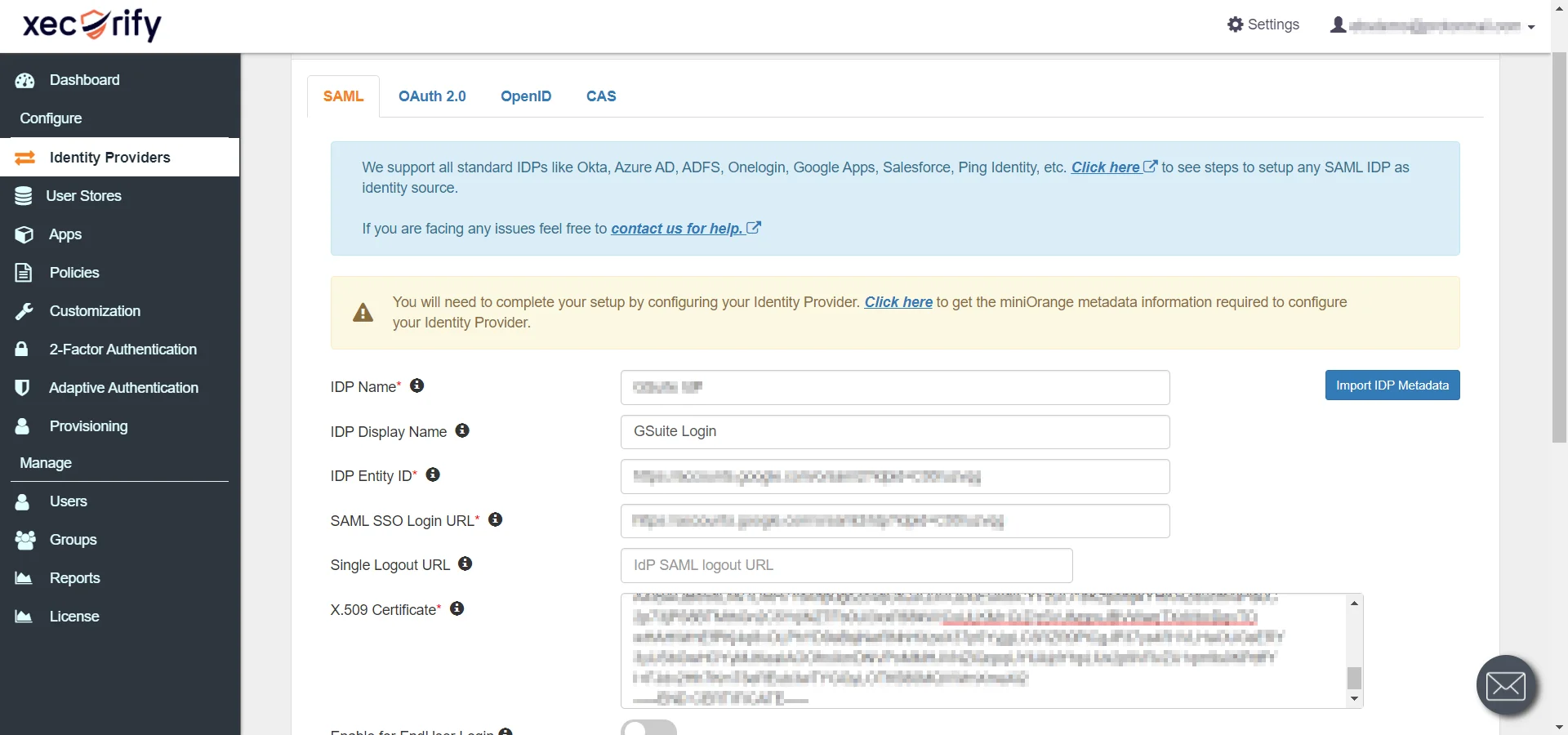
Task: View the IDP Name info tooltip
Action: [417, 386]
